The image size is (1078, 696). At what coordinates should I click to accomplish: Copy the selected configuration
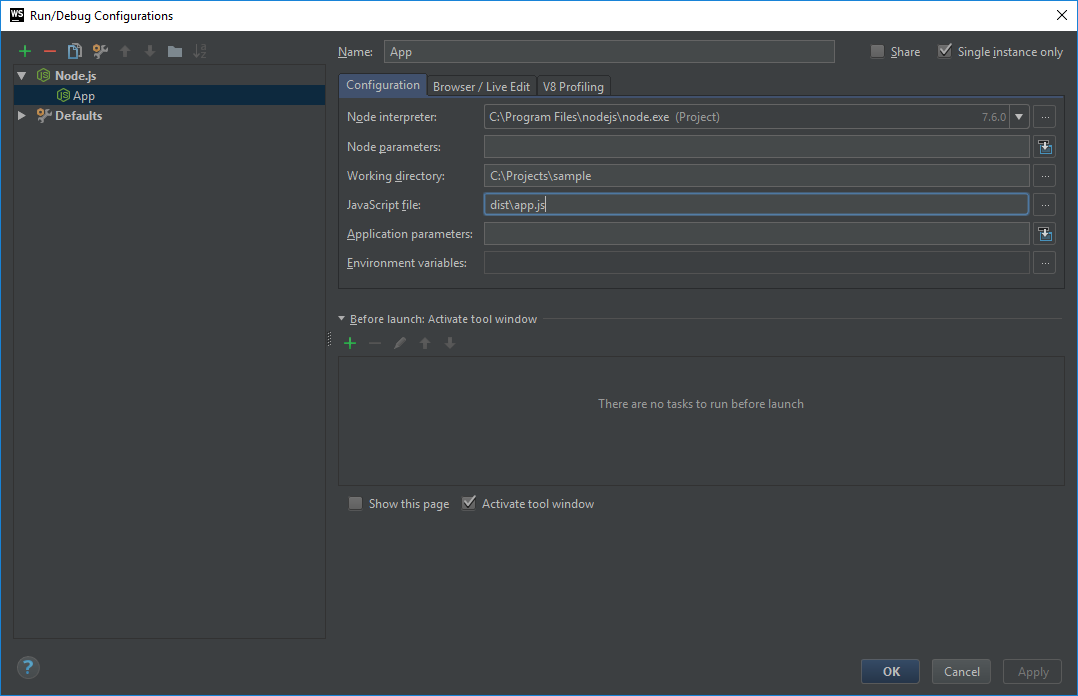tap(75, 51)
